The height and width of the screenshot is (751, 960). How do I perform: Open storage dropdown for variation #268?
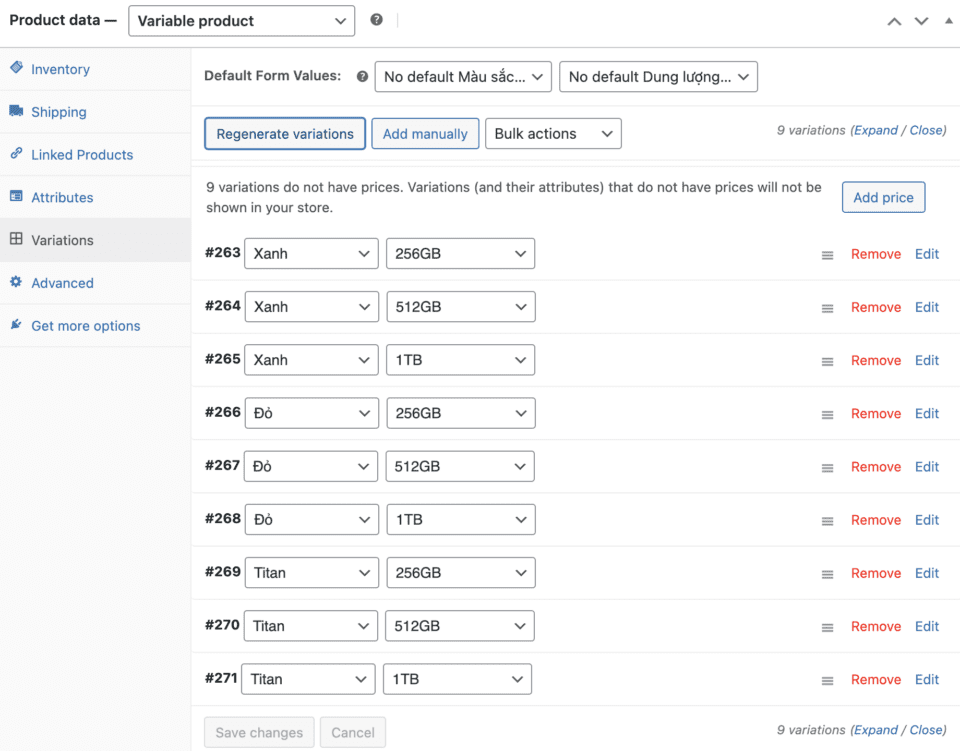(x=460, y=520)
